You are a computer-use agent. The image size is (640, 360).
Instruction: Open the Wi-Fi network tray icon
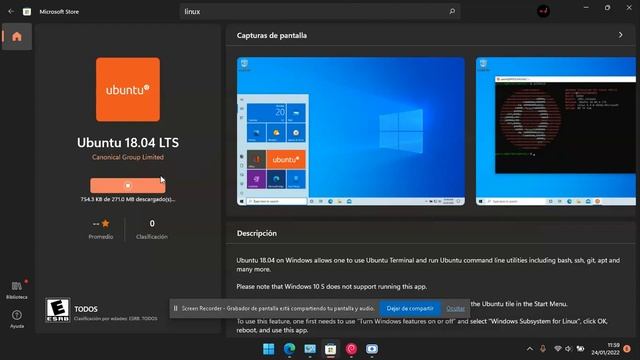click(x=558, y=349)
